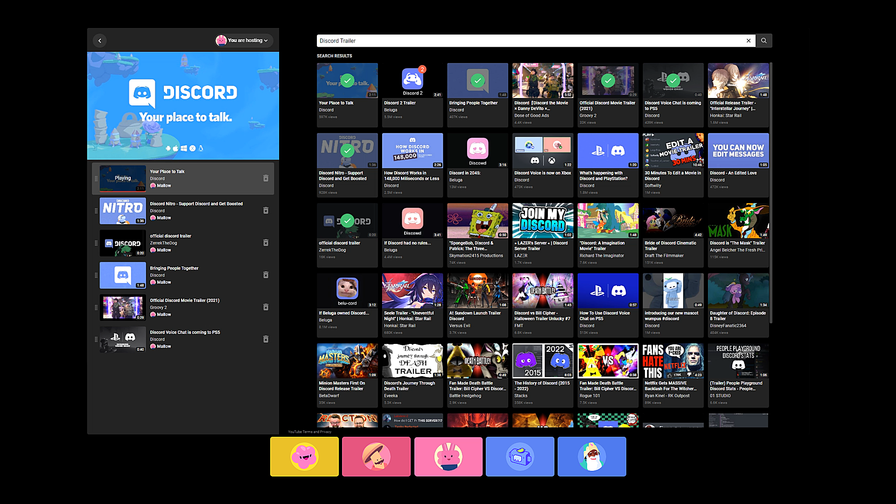Open the 'YouTube Terms and Privacy' link
The height and width of the screenshot is (504, 896).
[310, 432]
